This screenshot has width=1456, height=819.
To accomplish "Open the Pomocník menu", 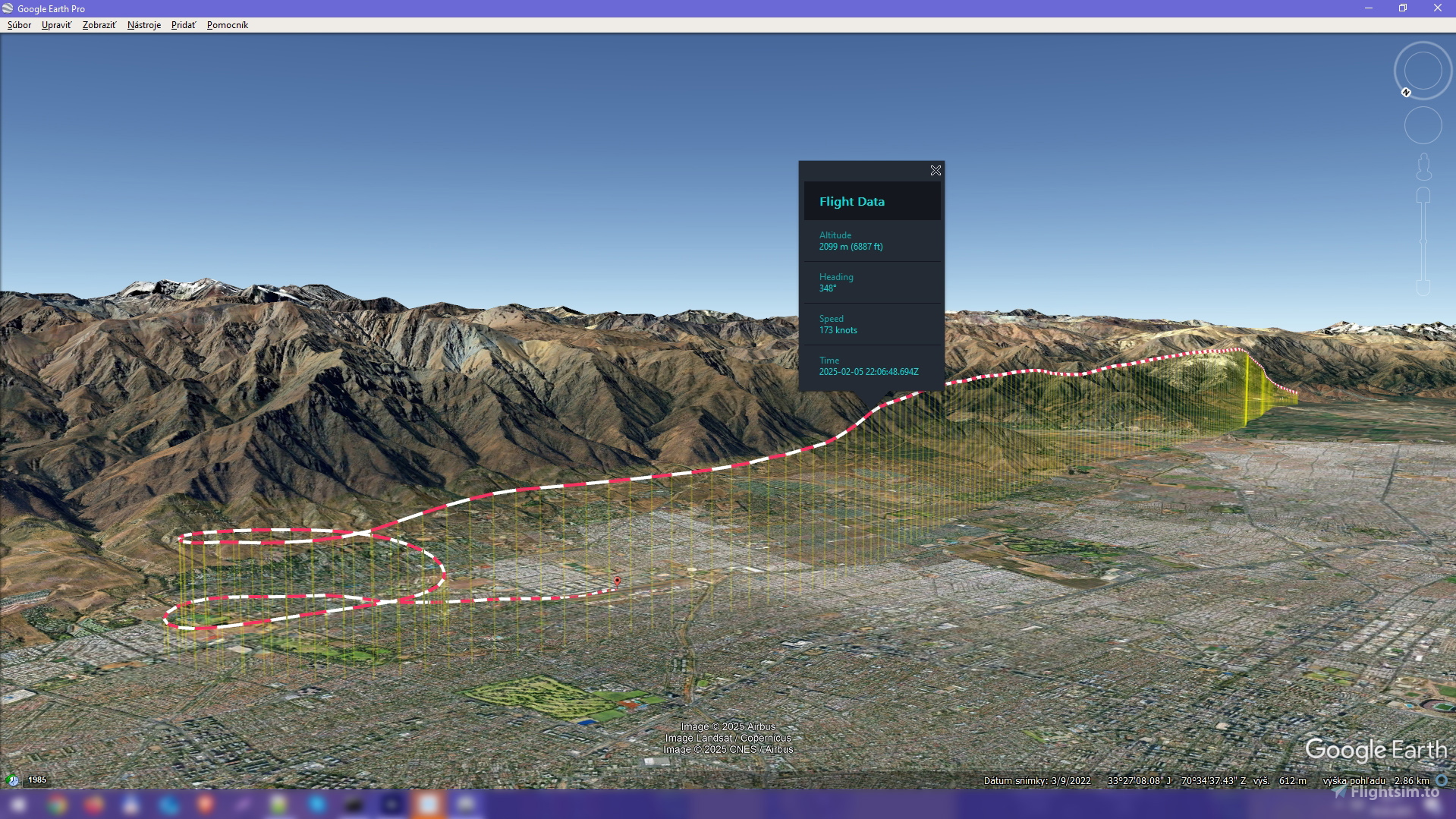I will 228,25.
